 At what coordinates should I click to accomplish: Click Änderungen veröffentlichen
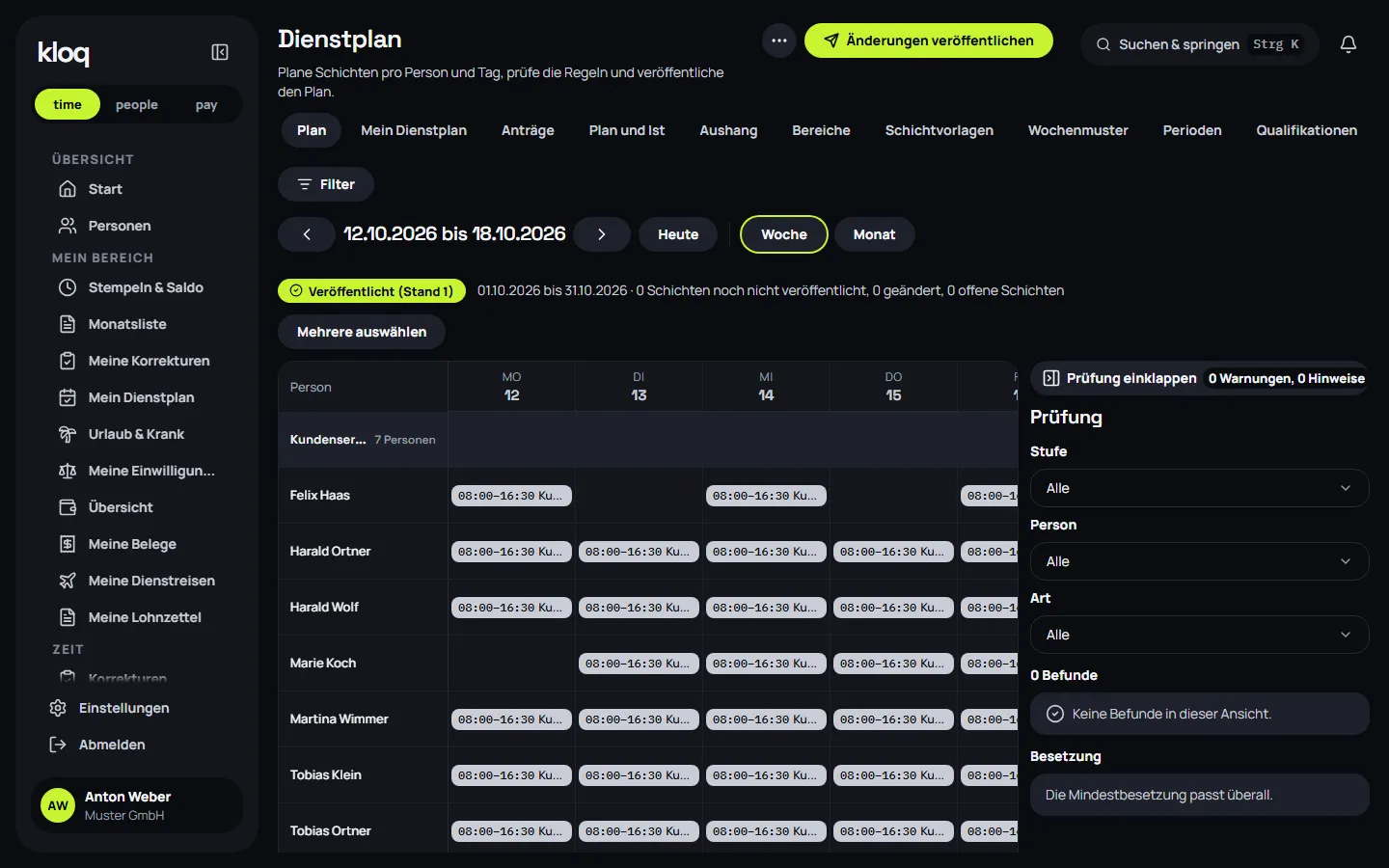[929, 41]
